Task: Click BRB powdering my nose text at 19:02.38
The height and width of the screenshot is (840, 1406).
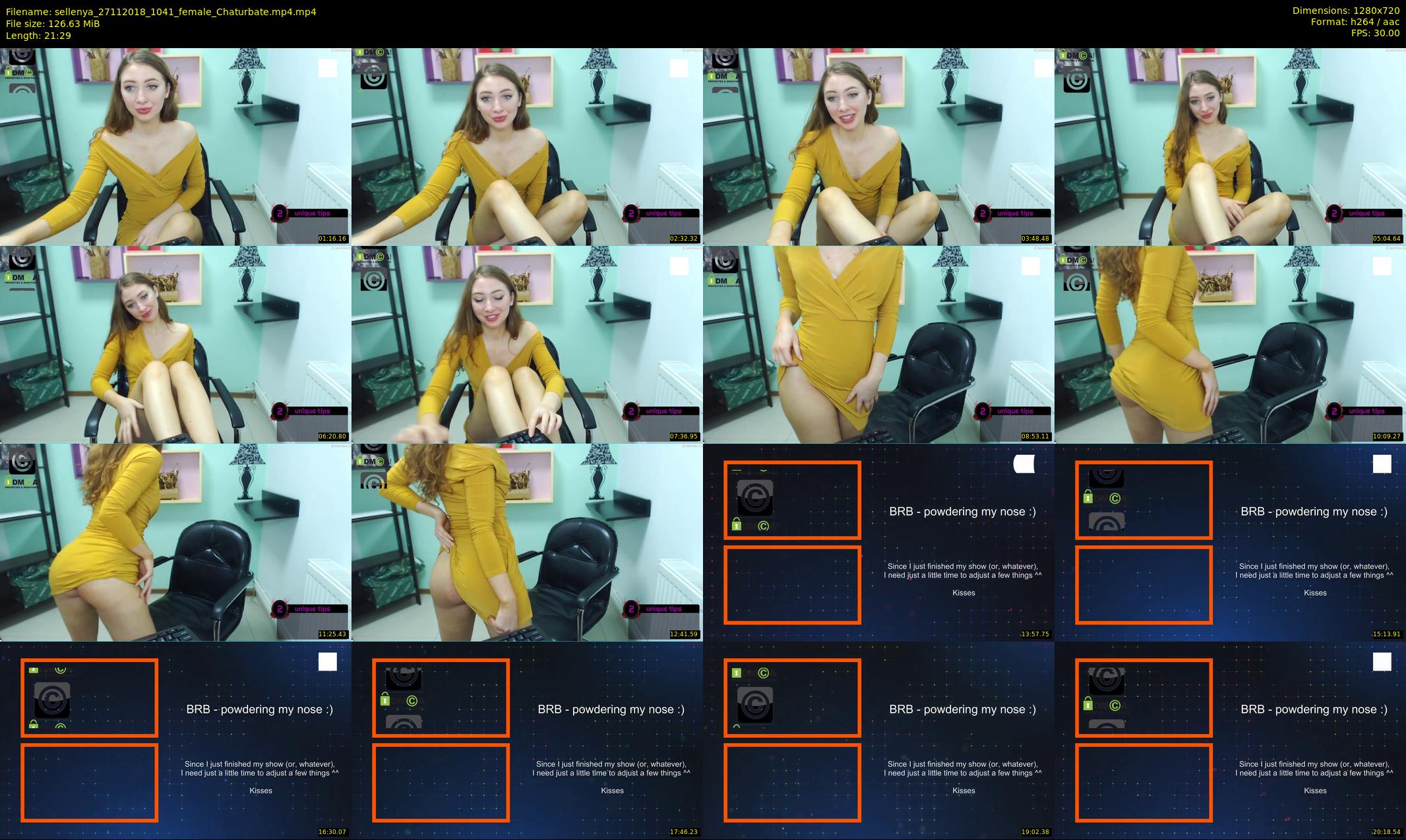Action: [962, 709]
